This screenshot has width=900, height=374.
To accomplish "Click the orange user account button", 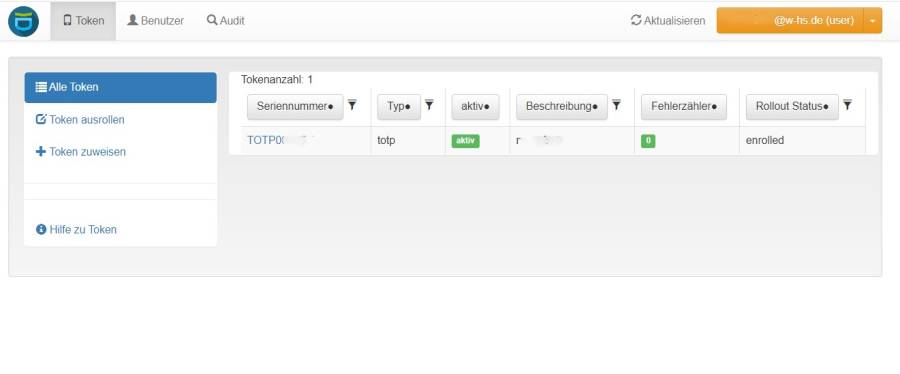I will pyautogui.click(x=790, y=21).
